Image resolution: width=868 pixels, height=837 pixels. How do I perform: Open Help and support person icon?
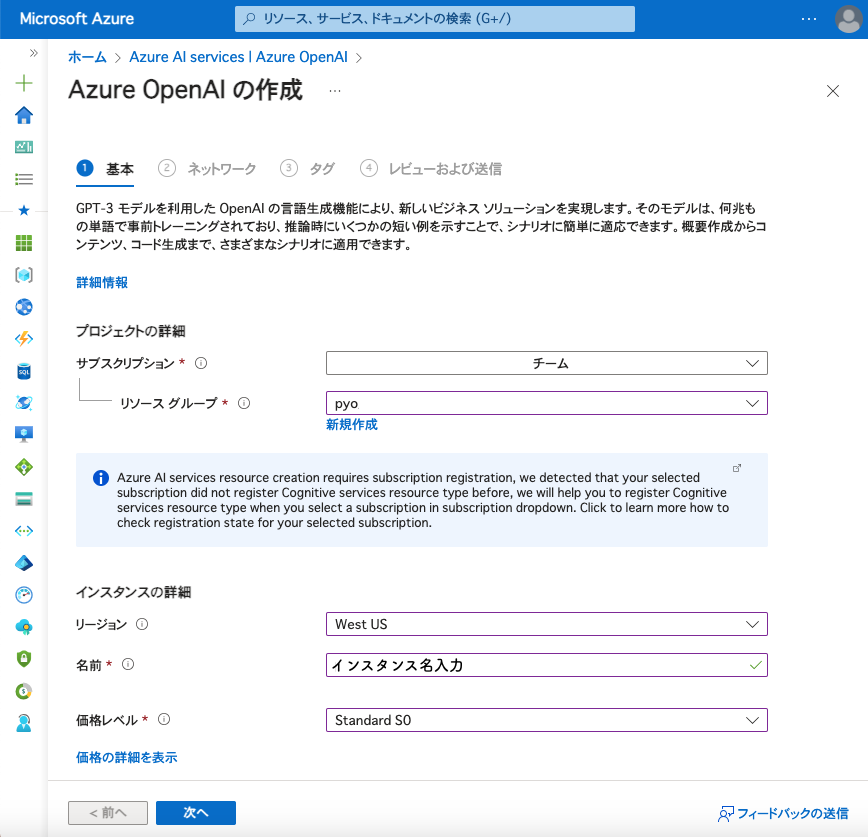coord(24,723)
